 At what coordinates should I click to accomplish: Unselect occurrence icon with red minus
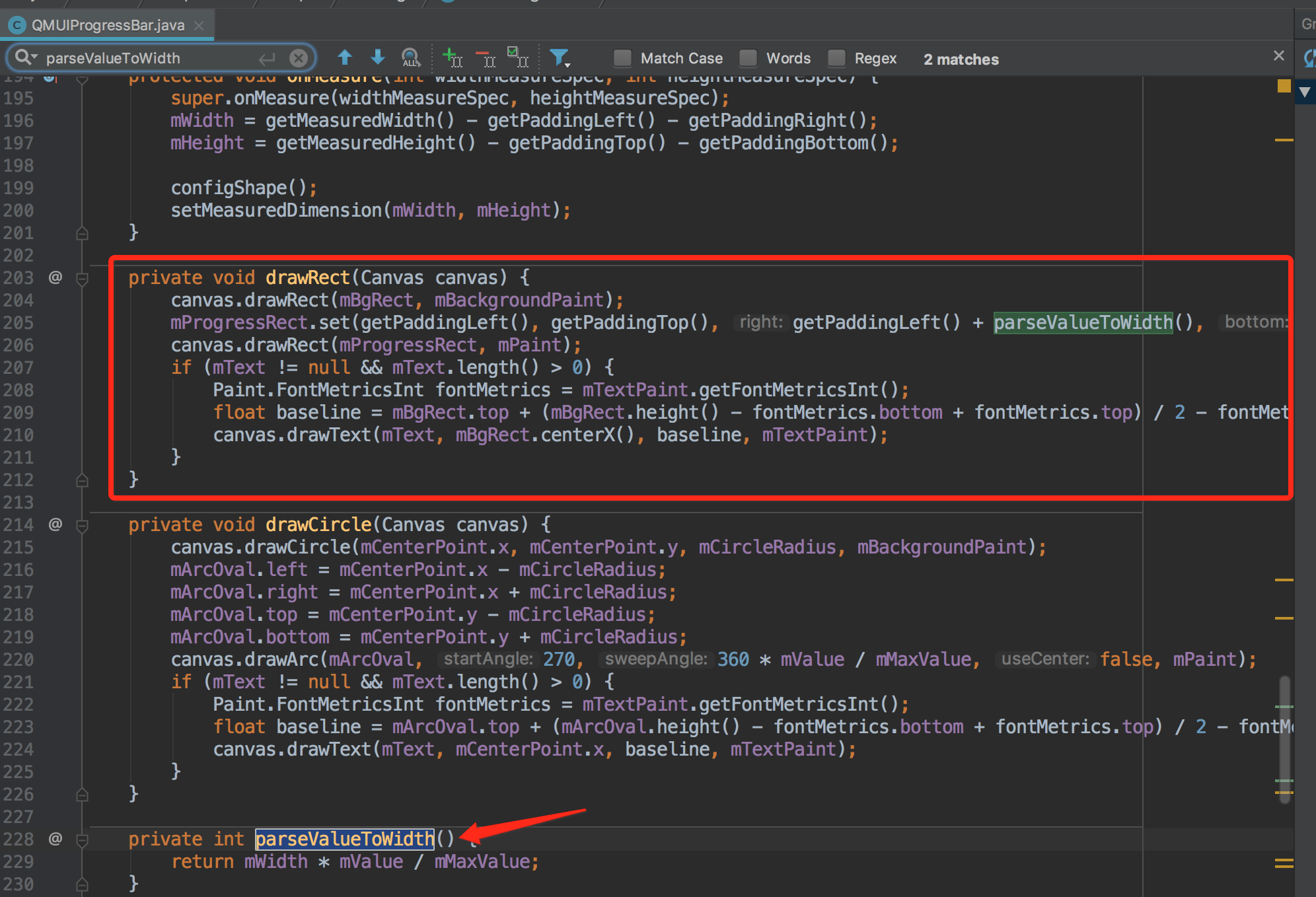(486, 58)
